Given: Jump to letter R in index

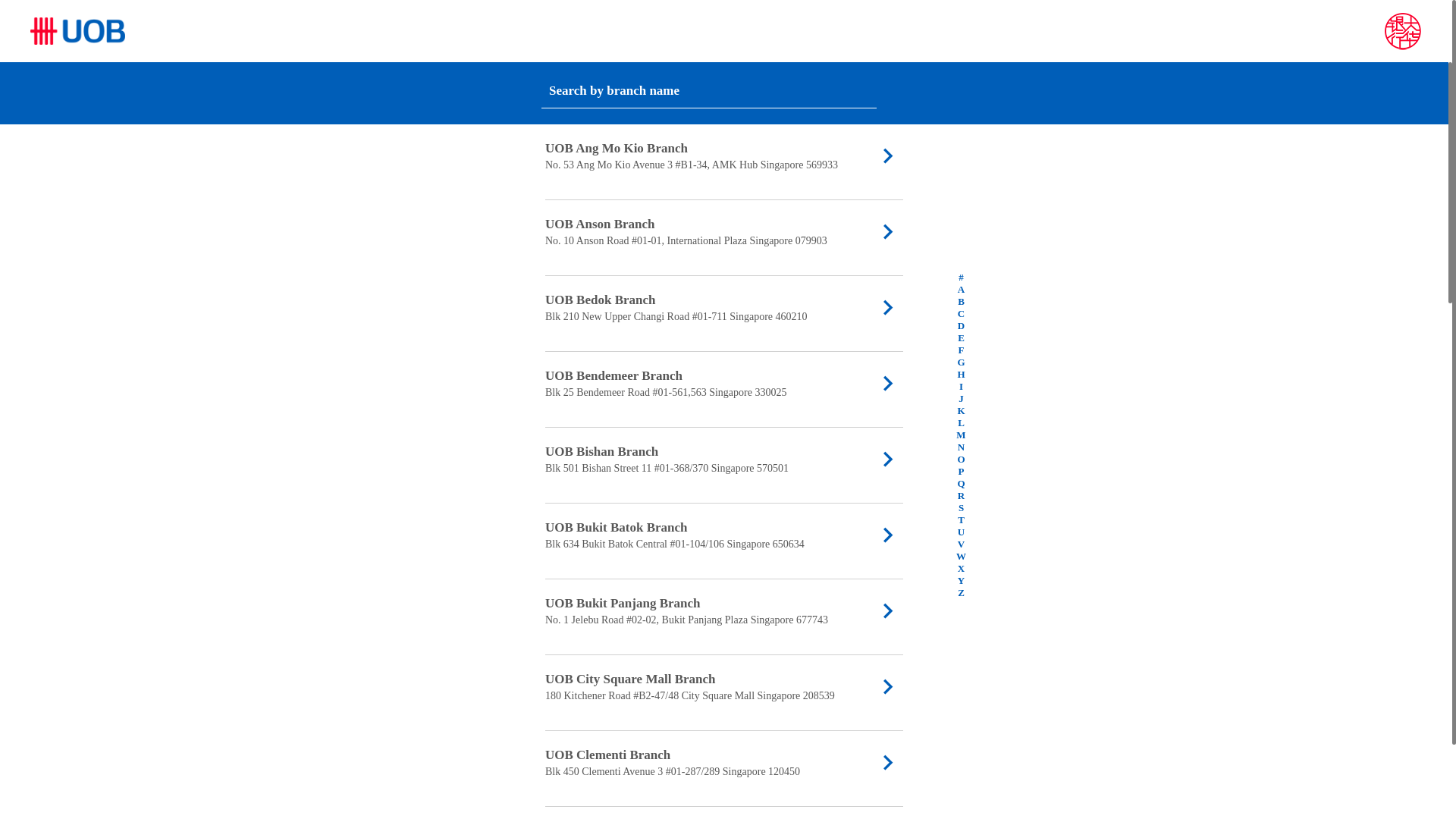Looking at the screenshot, I should (x=961, y=496).
